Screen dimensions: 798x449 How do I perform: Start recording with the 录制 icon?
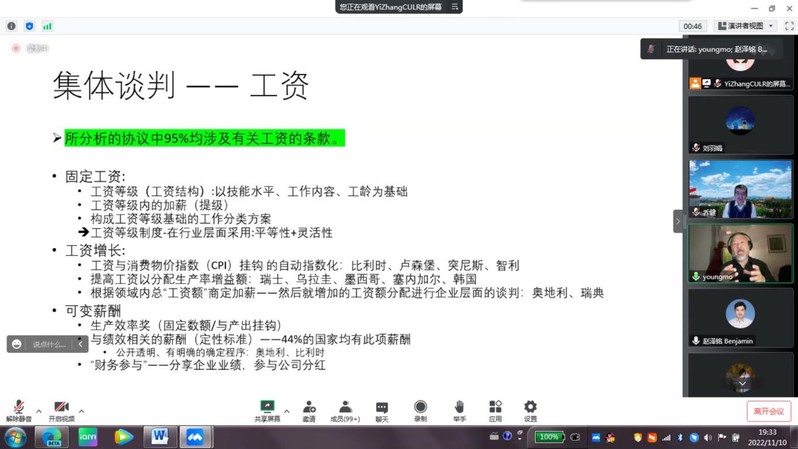click(420, 408)
